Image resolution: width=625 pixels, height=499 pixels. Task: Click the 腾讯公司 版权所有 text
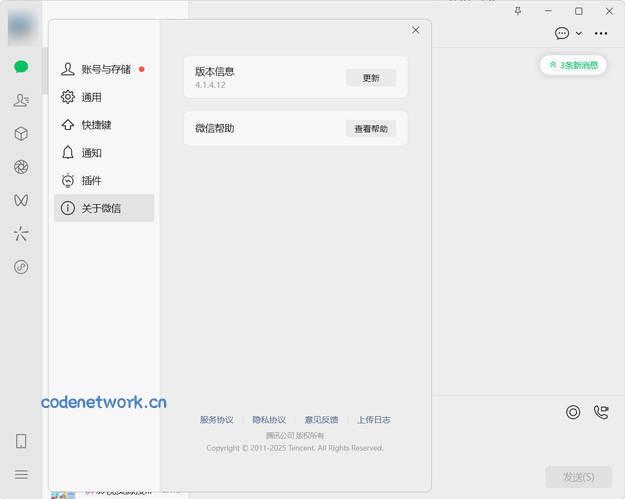click(295, 435)
